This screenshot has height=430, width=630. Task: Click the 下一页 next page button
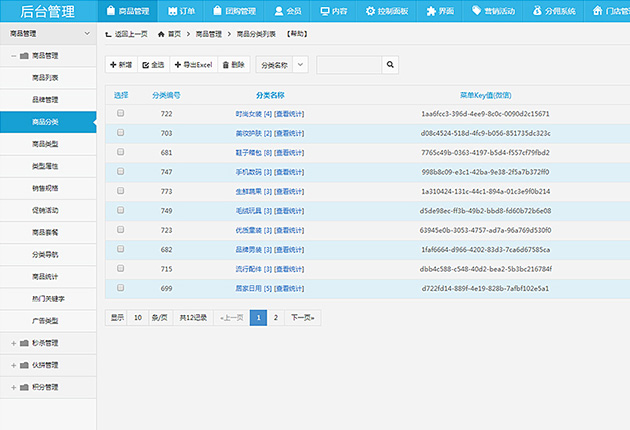(x=303, y=318)
